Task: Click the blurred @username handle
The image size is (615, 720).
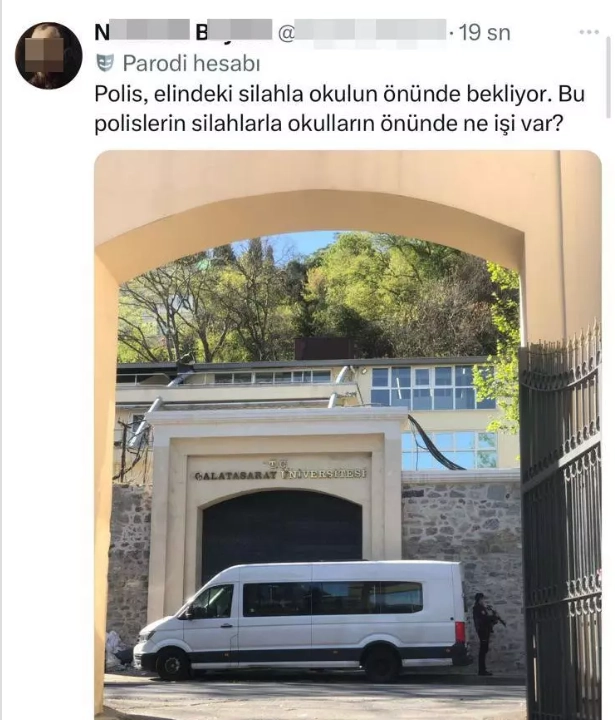Action: 362,32
